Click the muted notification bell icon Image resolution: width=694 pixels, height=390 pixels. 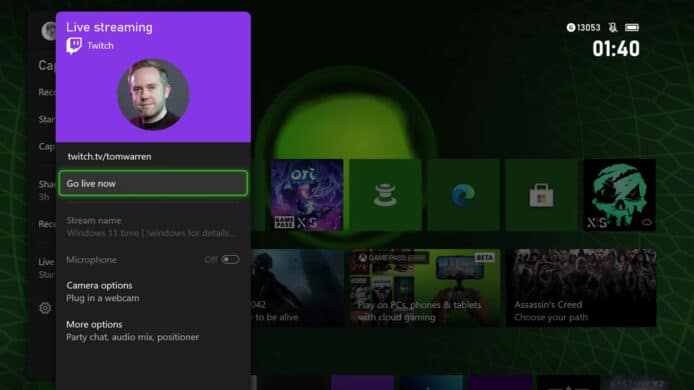click(613, 27)
